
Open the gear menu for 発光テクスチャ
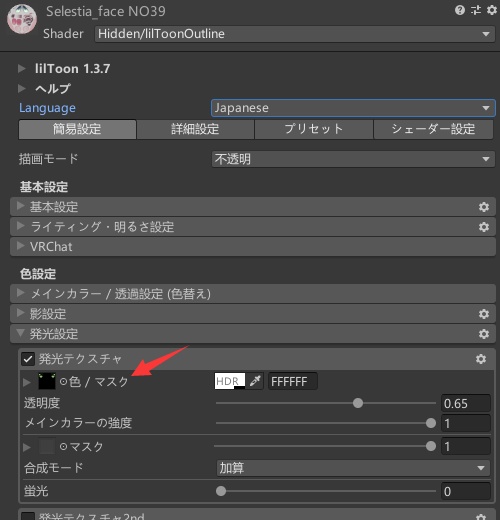pos(481,359)
